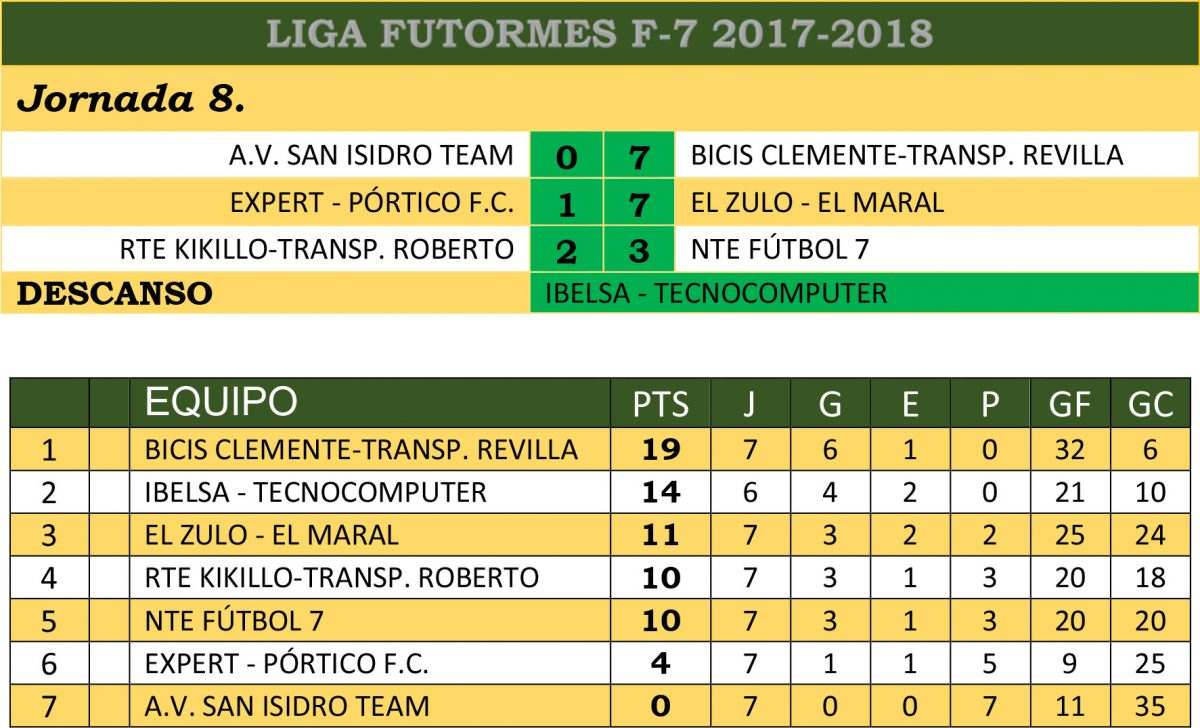Select score 0 for A.V. San Isidro Team
The image size is (1200, 728).
tap(566, 156)
